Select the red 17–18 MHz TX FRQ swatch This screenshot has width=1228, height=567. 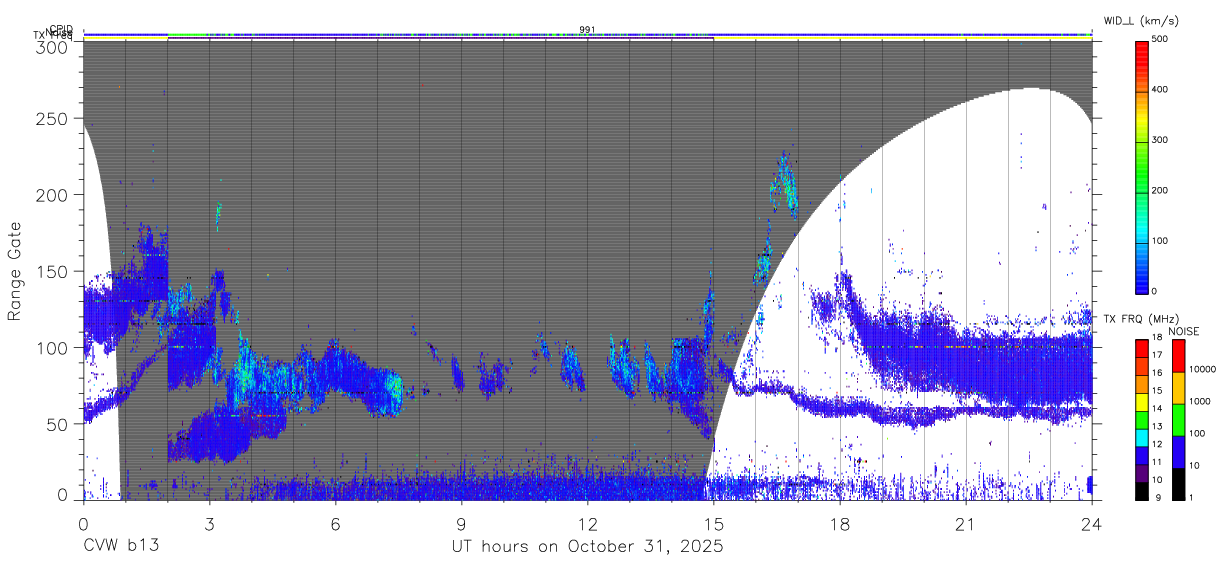coord(1142,348)
